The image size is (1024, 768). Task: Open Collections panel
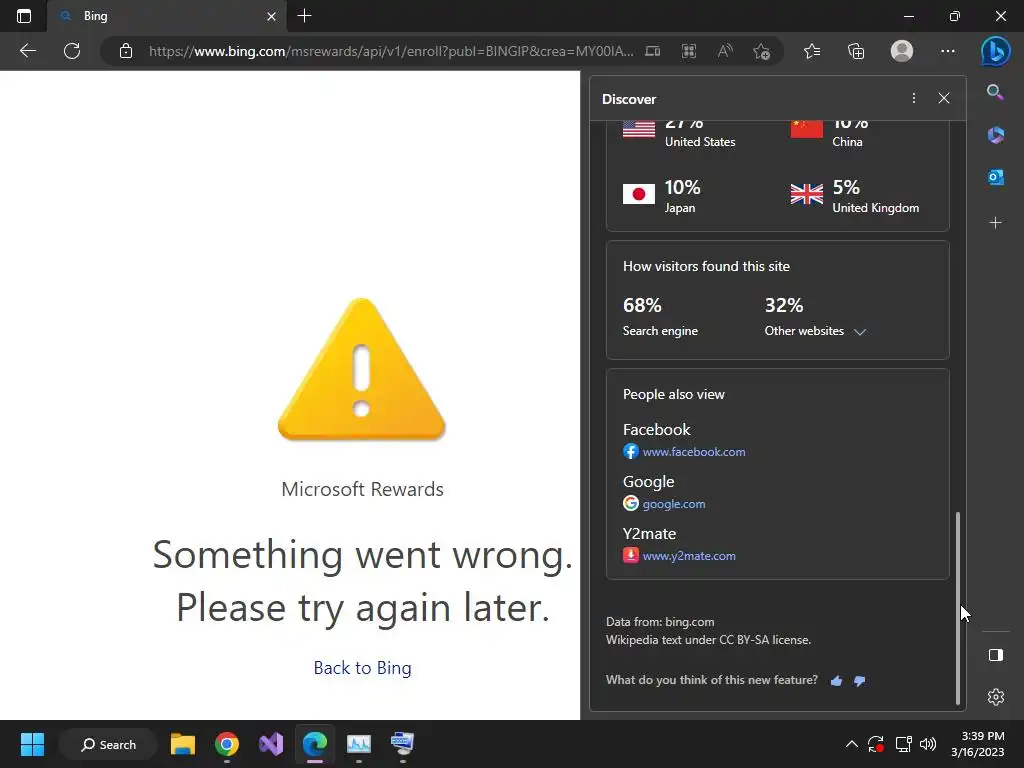click(856, 51)
